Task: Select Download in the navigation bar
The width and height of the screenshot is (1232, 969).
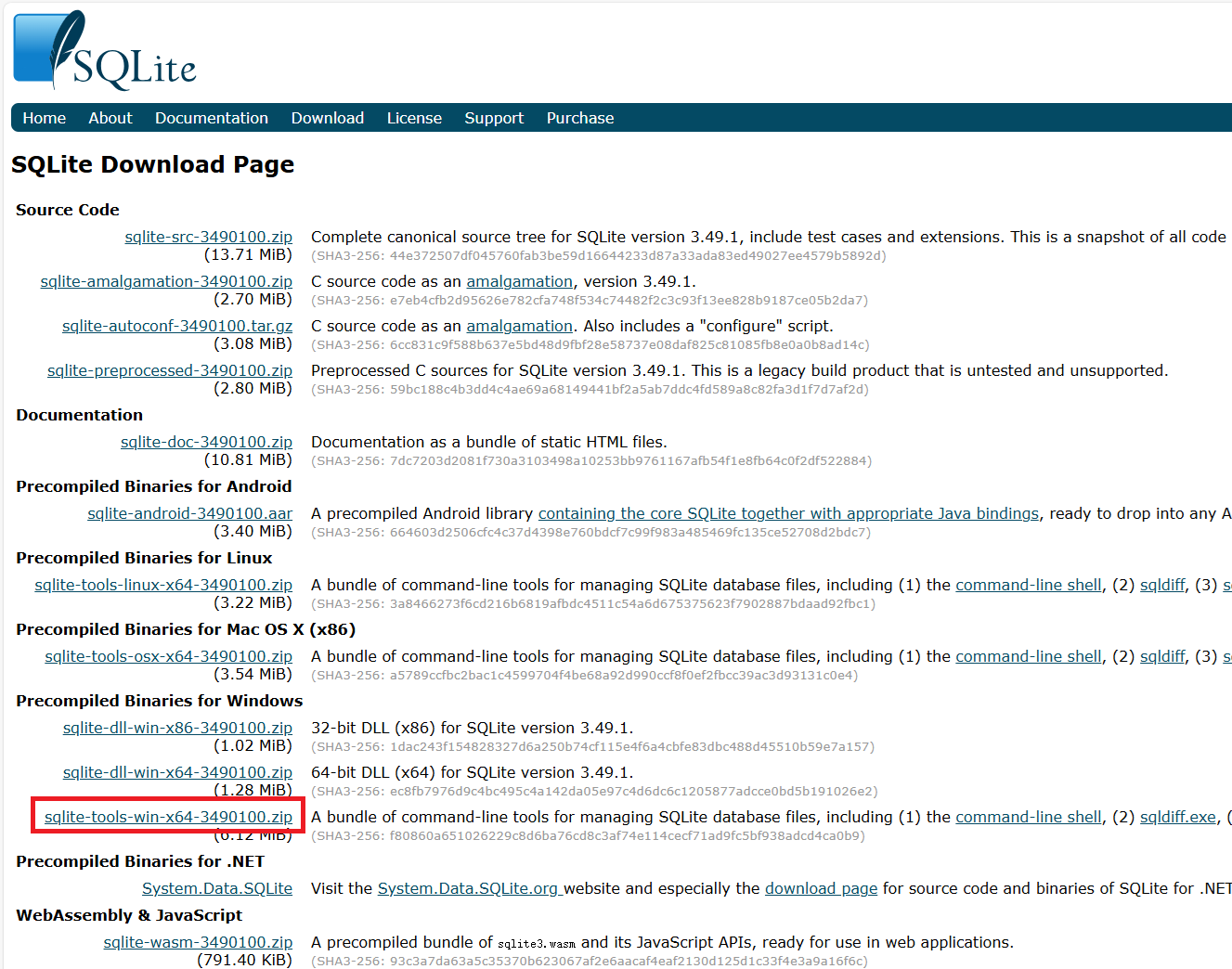Action: tap(328, 118)
